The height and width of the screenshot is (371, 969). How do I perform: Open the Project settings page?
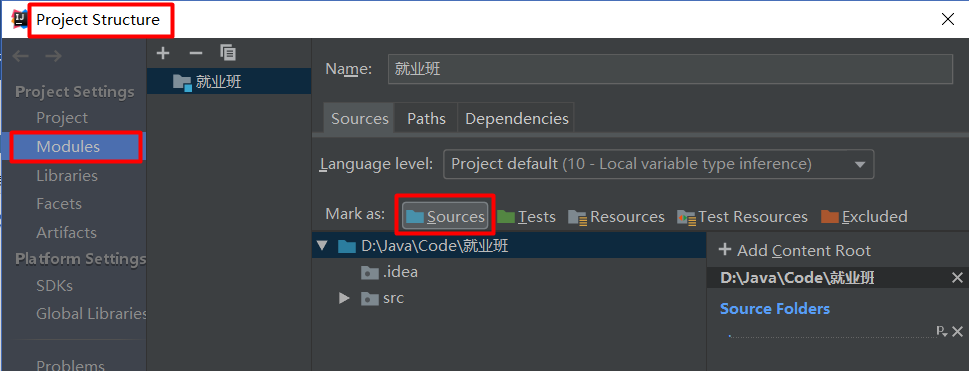tap(62, 117)
